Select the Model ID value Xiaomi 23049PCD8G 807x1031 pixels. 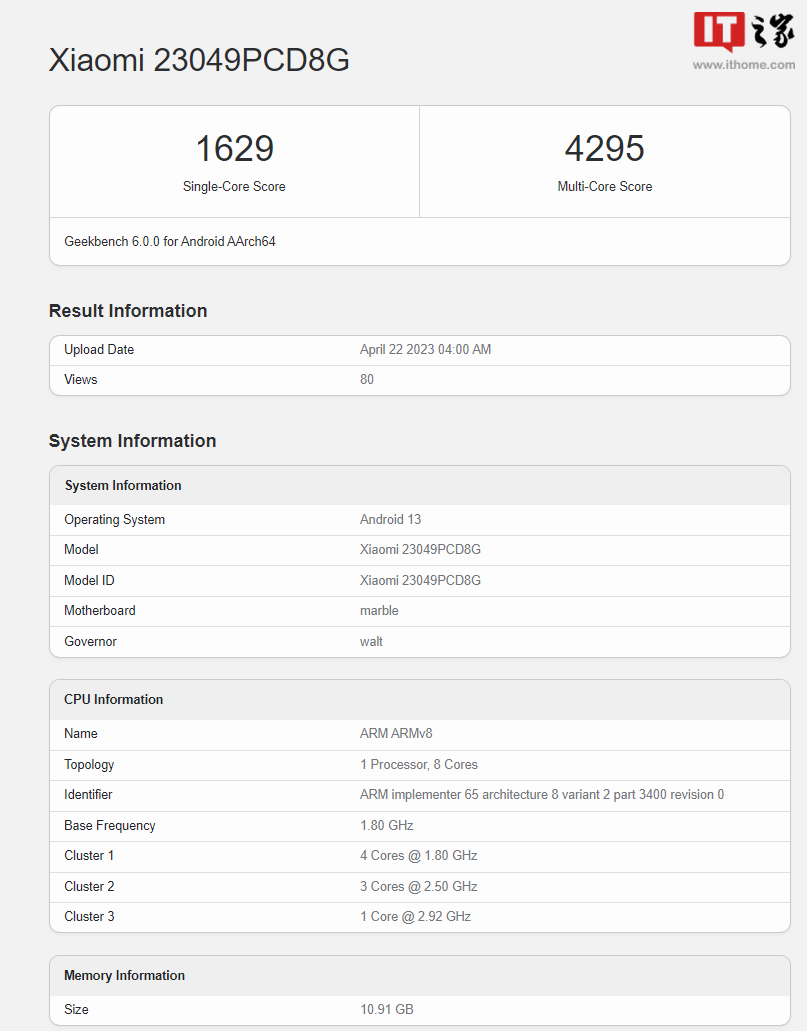420,581
